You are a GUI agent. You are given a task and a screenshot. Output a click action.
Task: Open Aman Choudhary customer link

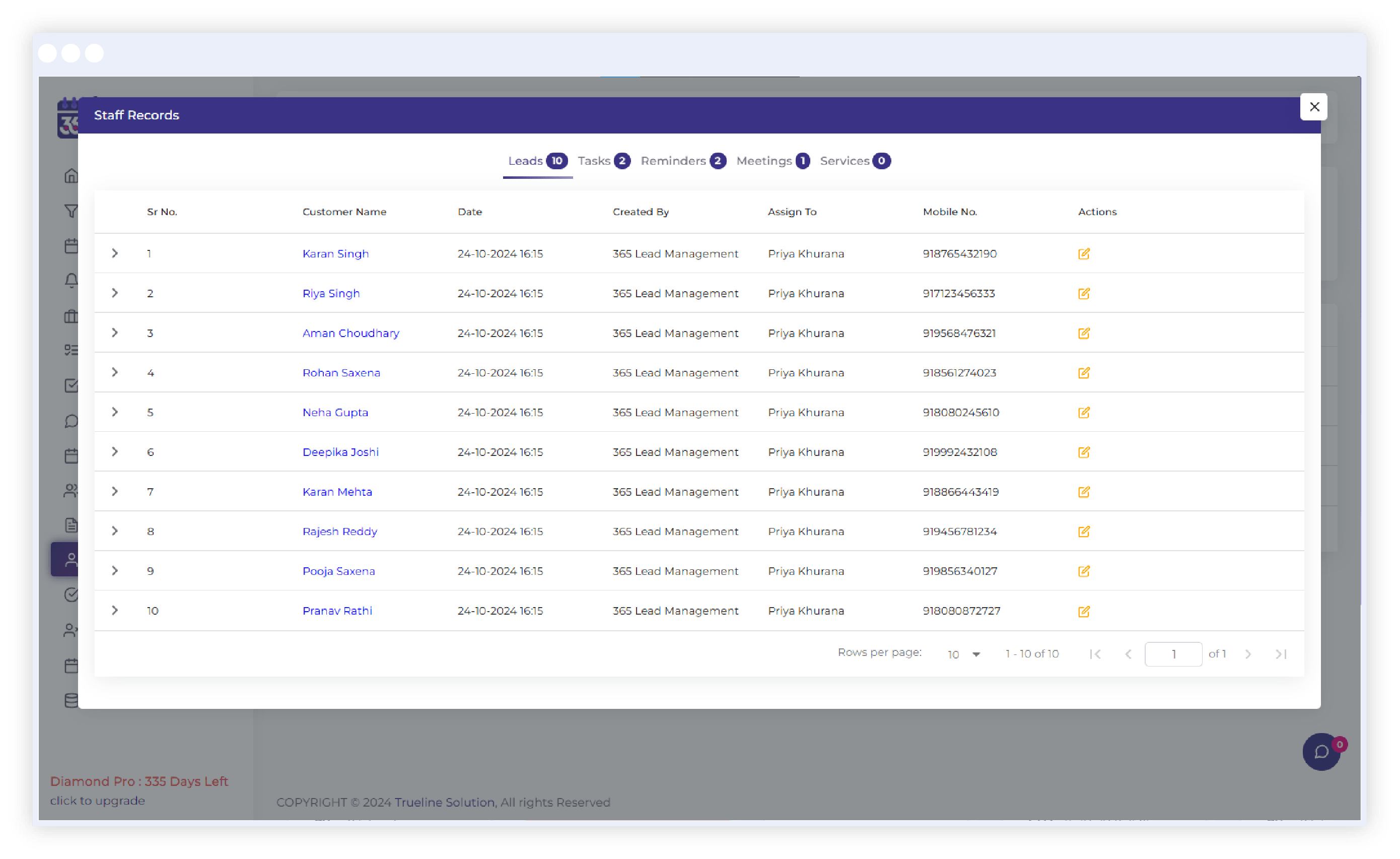coord(351,333)
